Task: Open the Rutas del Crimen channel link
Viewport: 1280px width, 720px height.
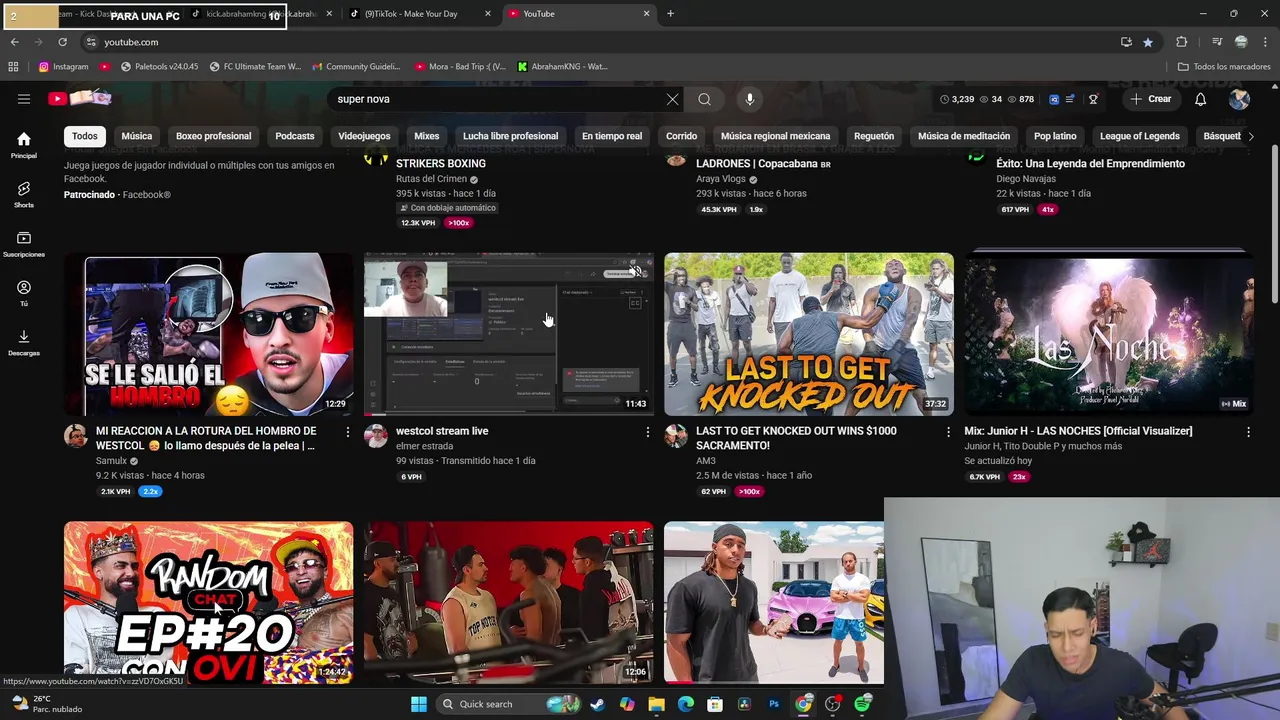Action: click(x=432, y=179)
